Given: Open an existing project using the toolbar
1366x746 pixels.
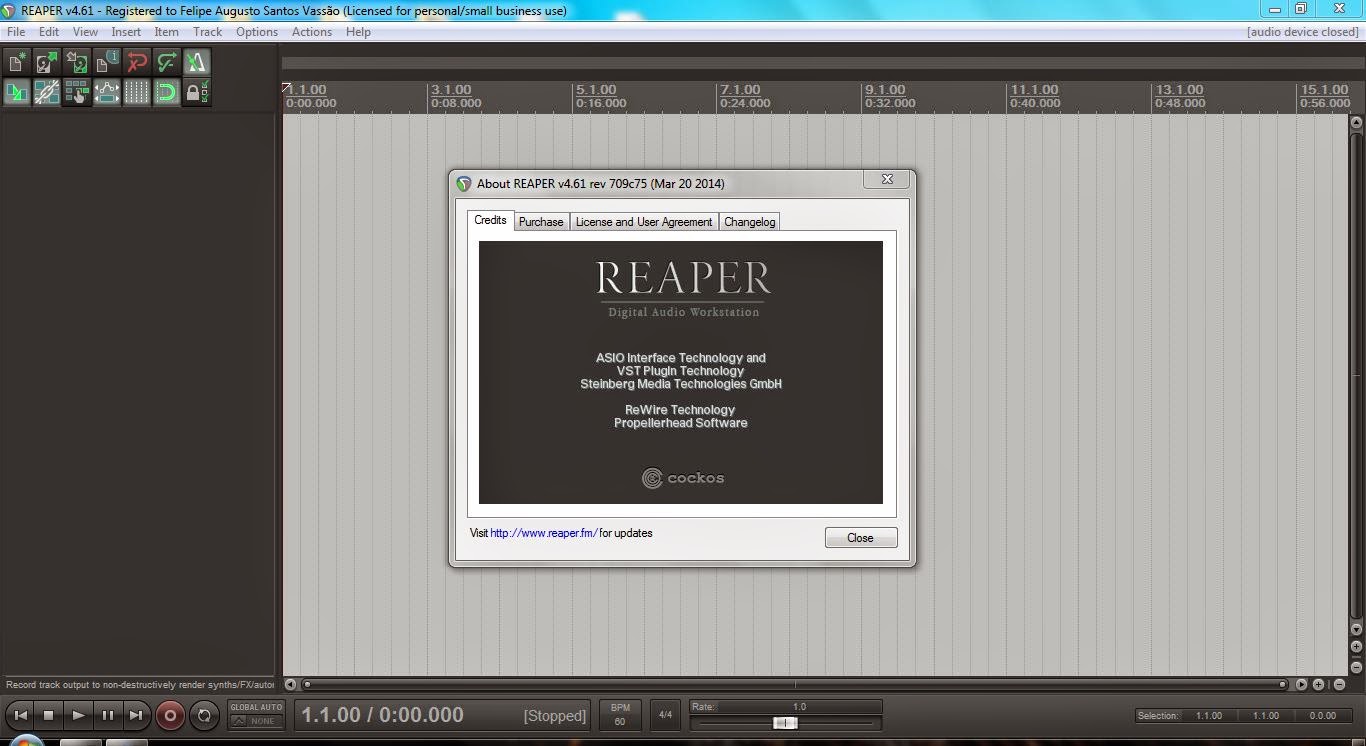Looking at the screenshot, I should (46, 62).
